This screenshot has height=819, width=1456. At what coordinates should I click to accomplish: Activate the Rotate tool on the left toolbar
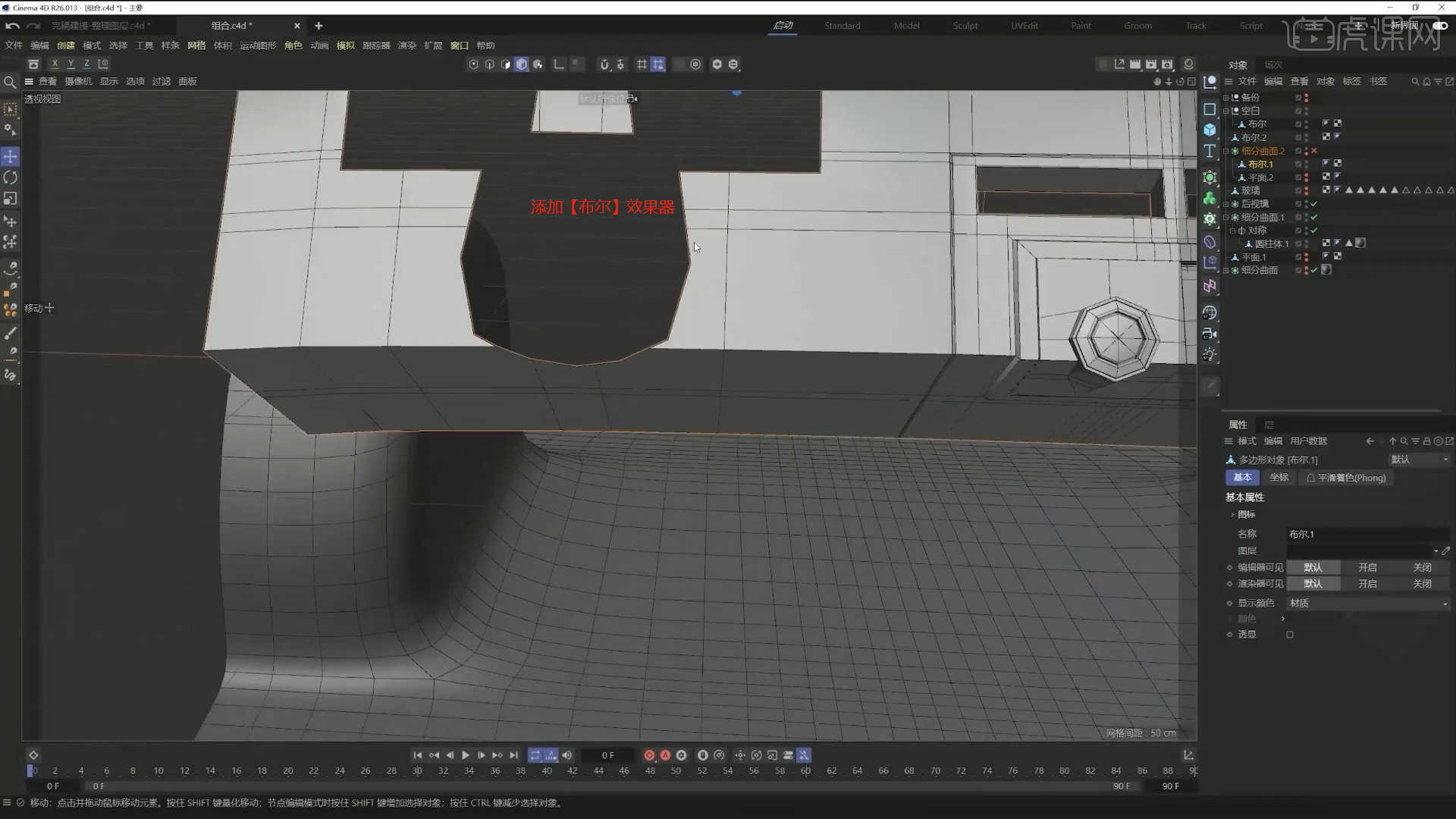coord(11,177)
